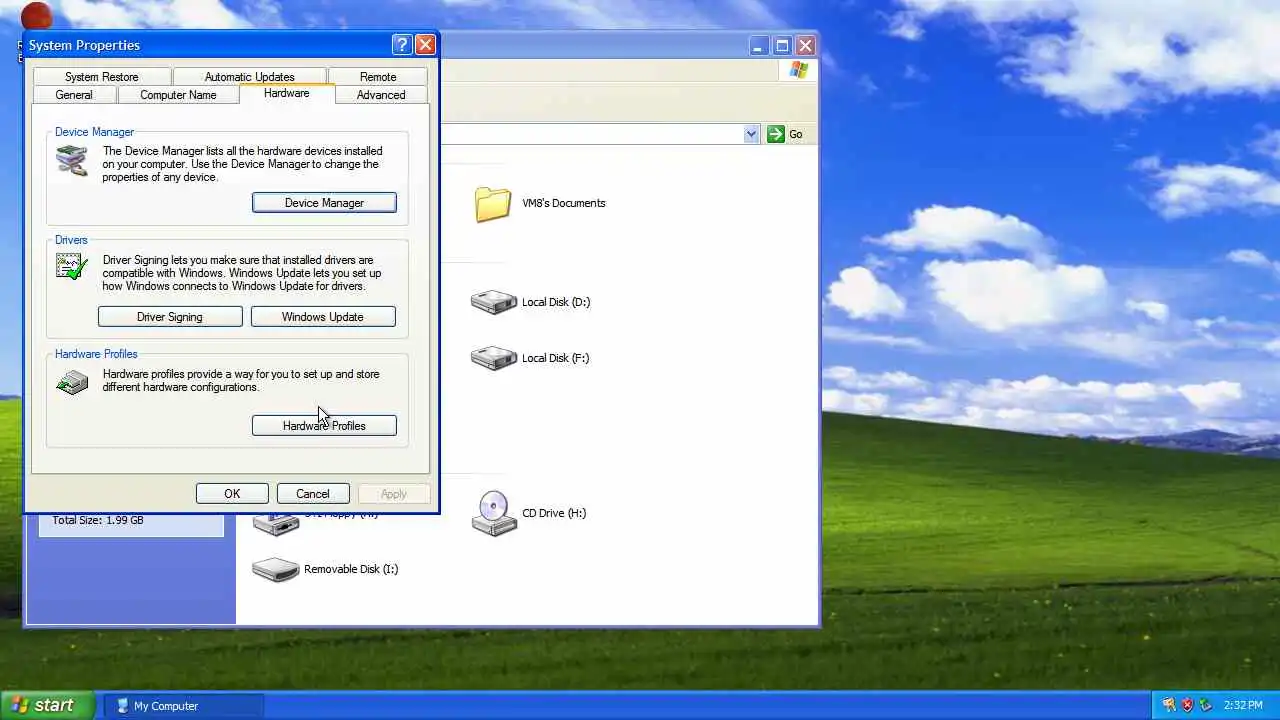The width and height of the screenshot is (1280, 720).
Task: Open Device Manager via its button
Action: tap(324, 203)
